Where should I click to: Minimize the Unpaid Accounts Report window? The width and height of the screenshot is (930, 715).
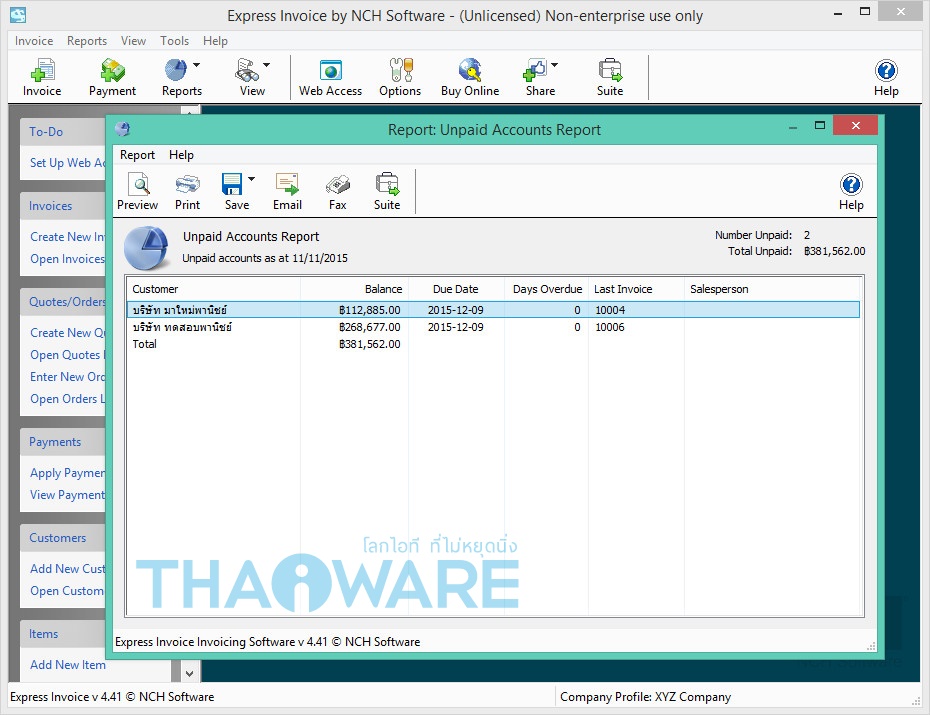click(x=793, y=127)
